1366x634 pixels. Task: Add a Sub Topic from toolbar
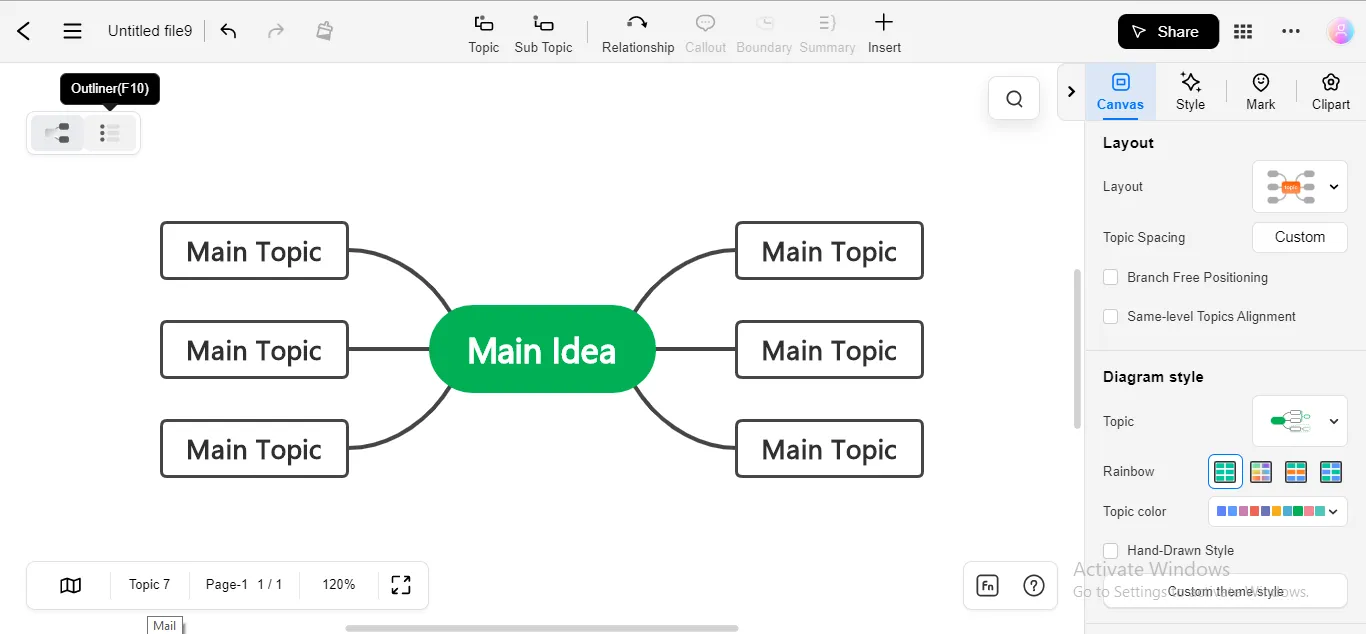click(x=543, y=34)
